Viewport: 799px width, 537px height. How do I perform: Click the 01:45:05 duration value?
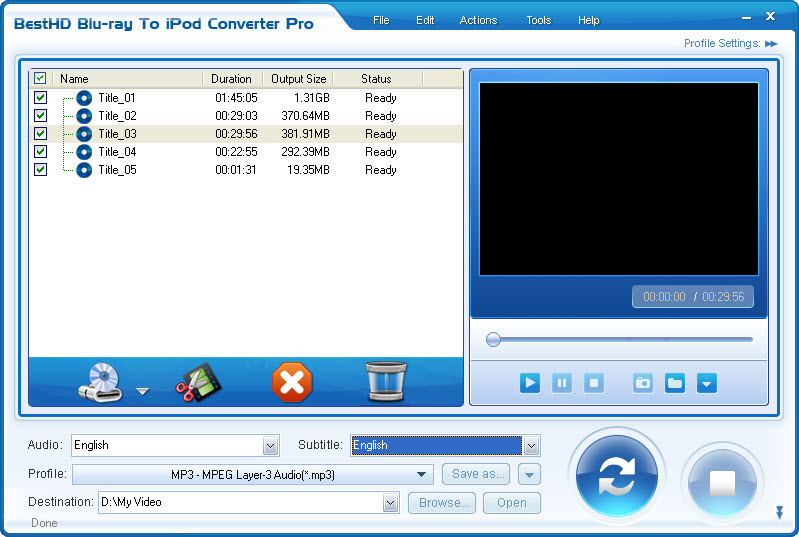click(236, 98)
